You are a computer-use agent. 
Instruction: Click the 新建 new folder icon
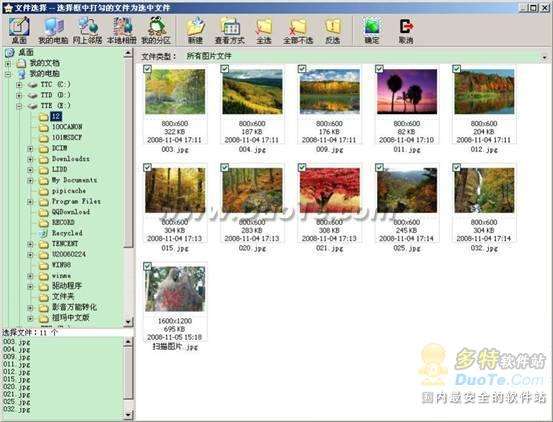pyautogui.click(x=195, y=31)
